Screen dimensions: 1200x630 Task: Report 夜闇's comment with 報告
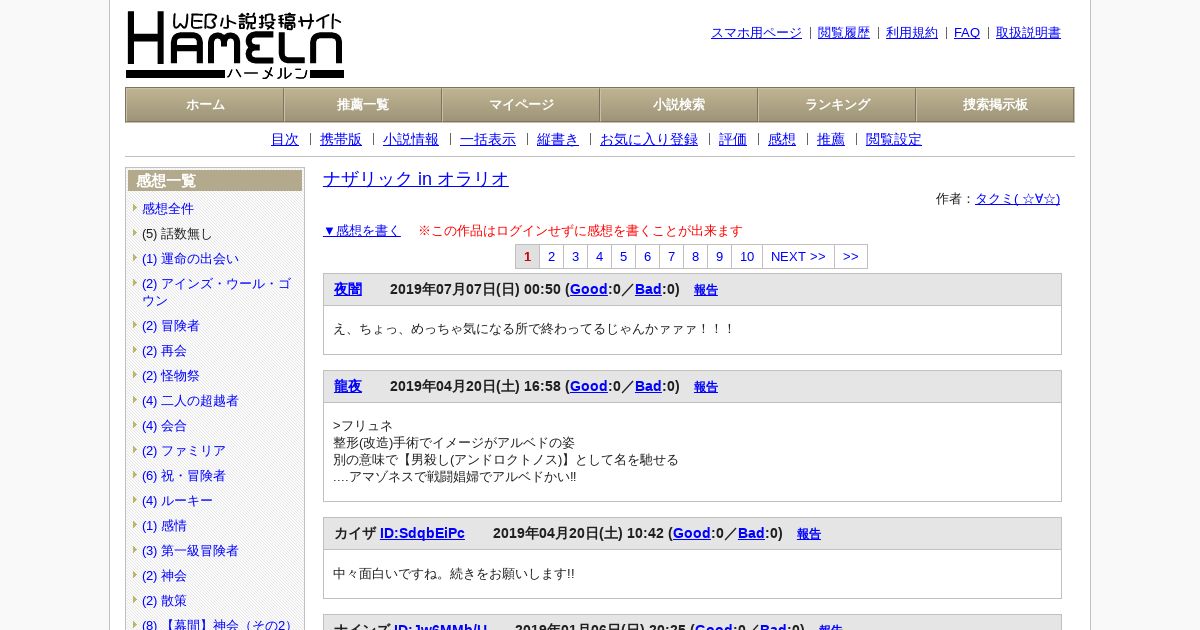click(x=706, y=290)
